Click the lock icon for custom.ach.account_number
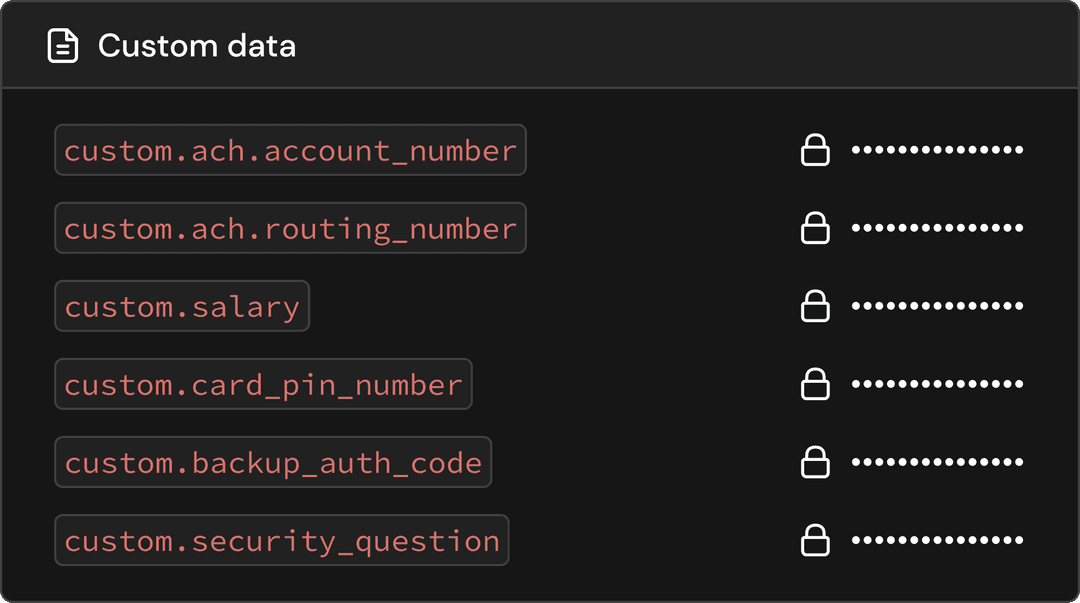The height and width of the screenshot is (603, 1080). tap(815, 150)
